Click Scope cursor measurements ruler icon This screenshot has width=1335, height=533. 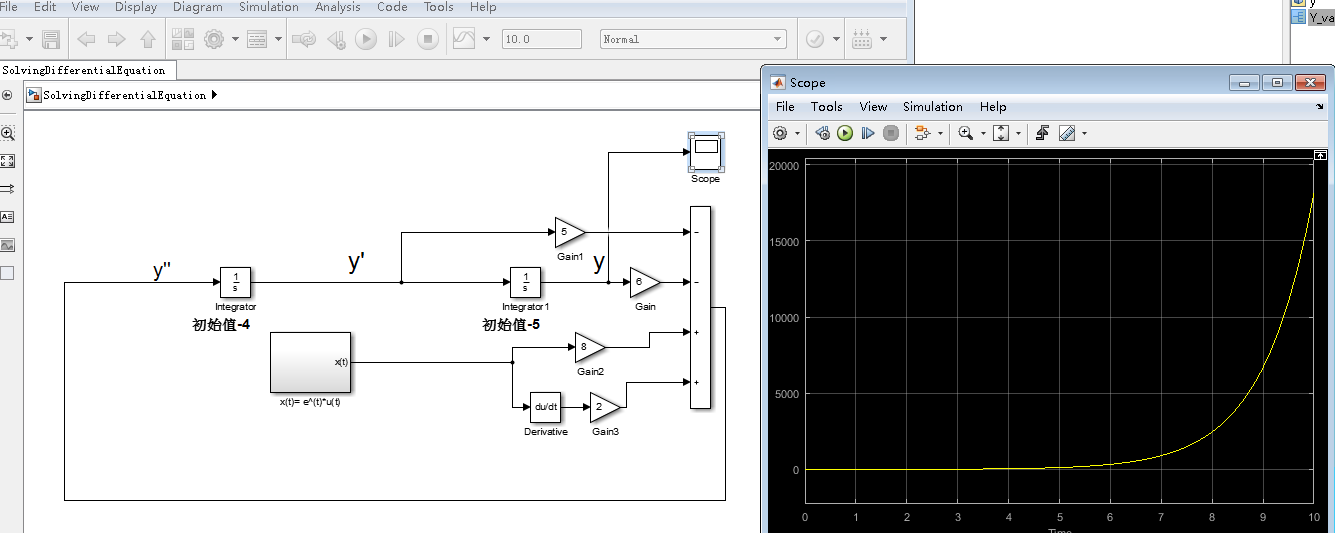pyautogui.click(x=1067, y=133)
